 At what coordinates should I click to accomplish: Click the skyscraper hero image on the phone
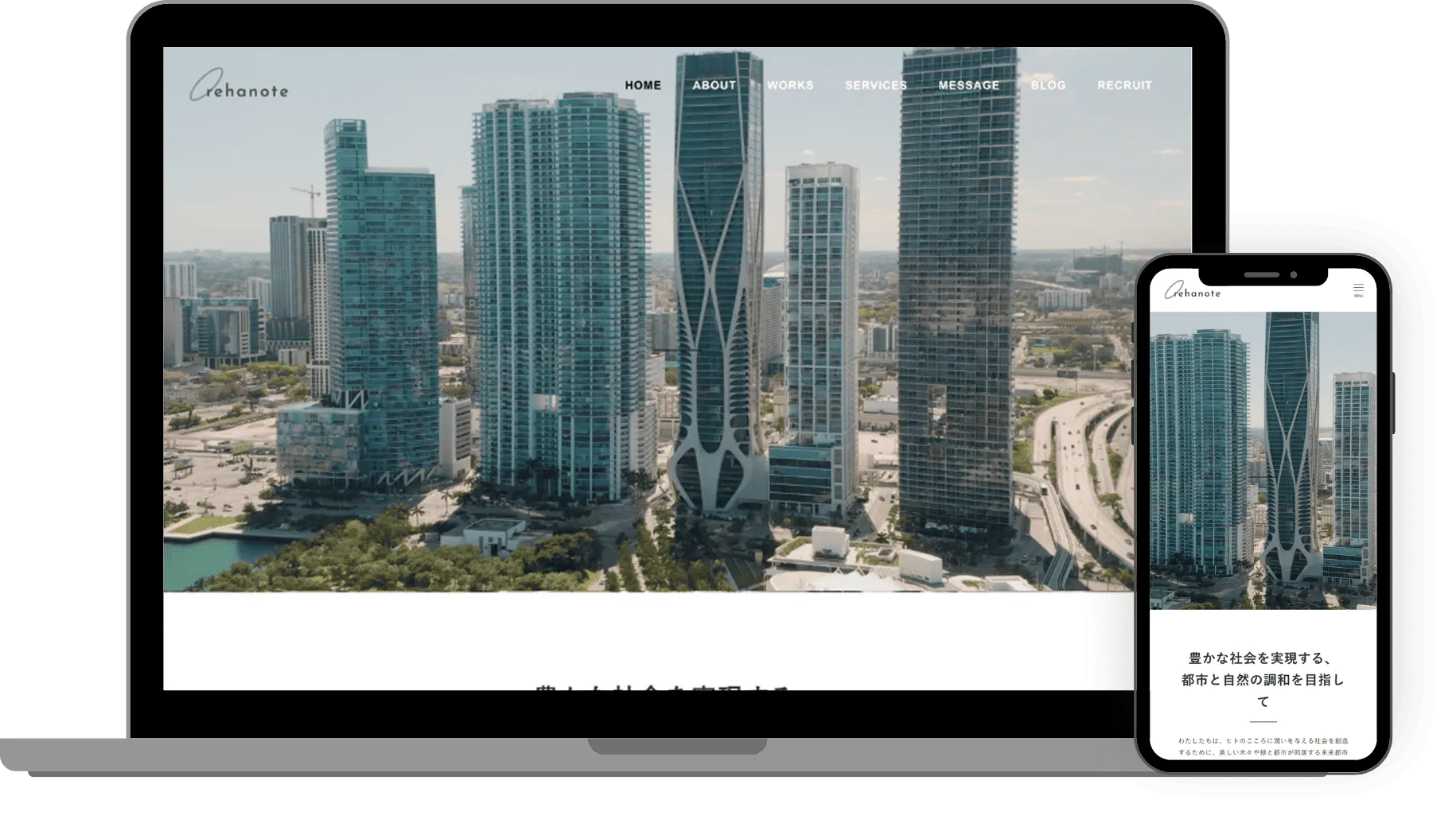(x=1263, y=461)
